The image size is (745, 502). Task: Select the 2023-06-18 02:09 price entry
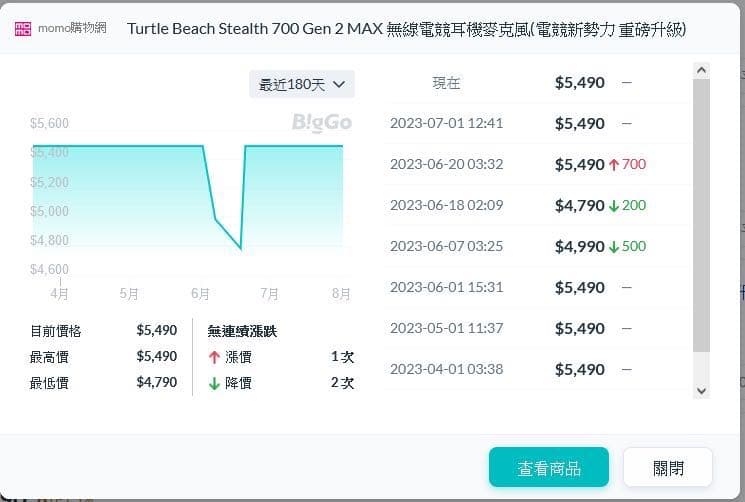(537, 205)
